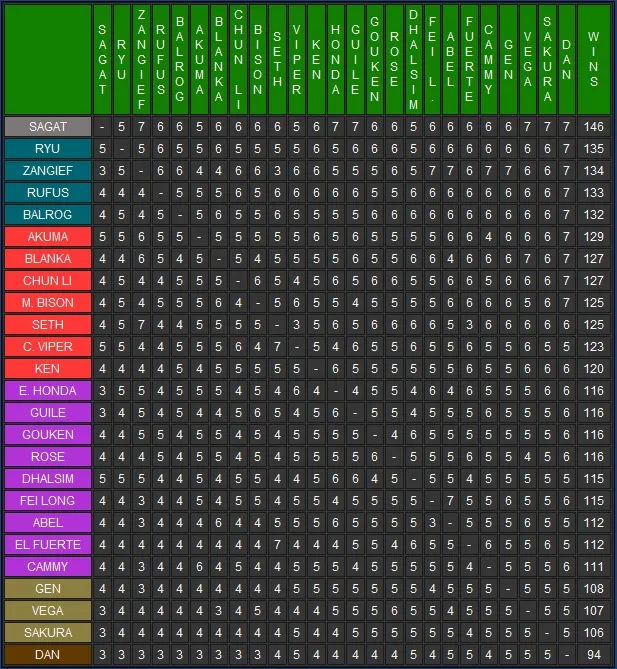Click the M. BISON row label

(48, 303)
